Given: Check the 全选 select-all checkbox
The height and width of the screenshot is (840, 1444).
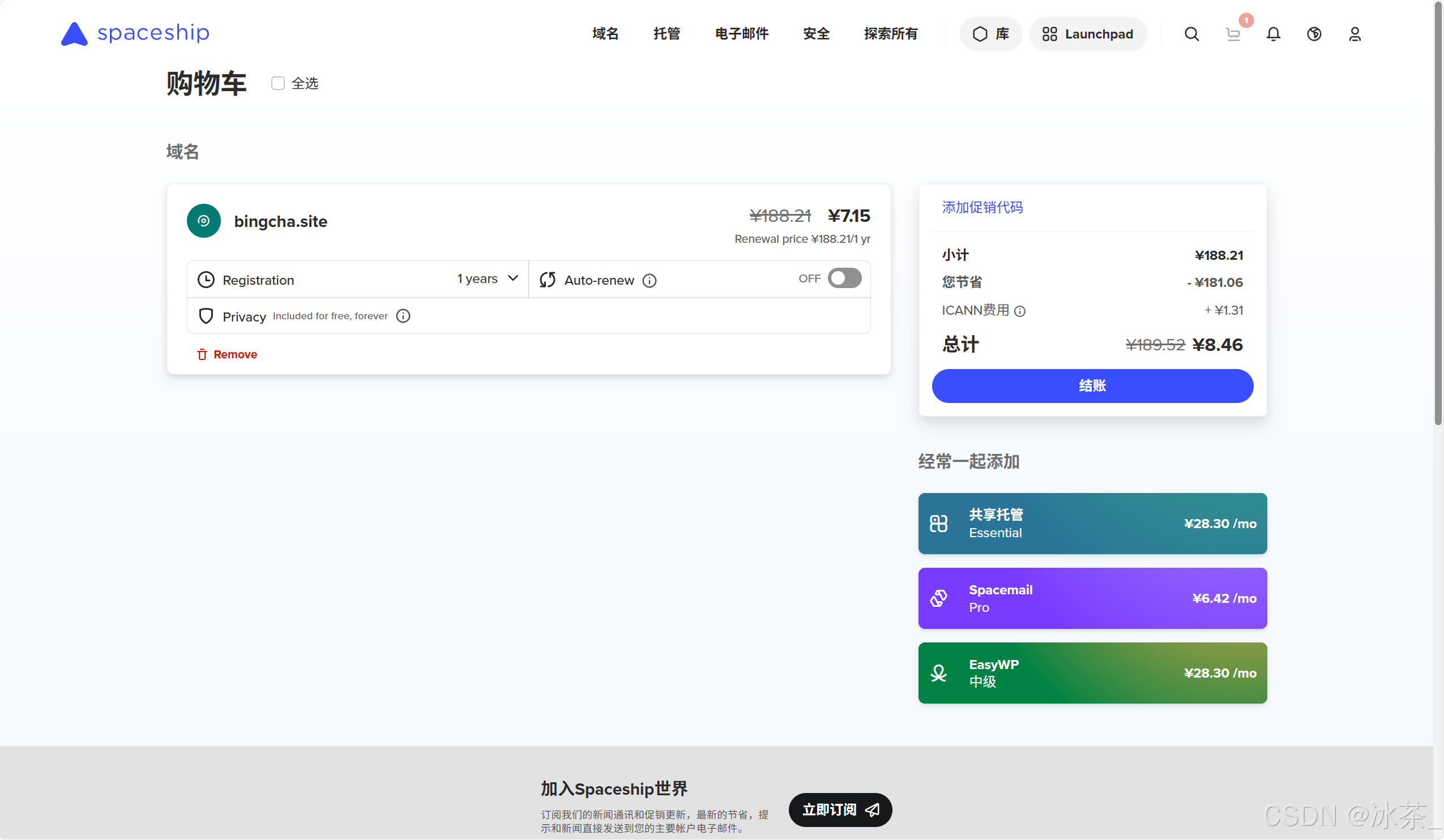Looking at the screenshot, I should coord(278,84).
